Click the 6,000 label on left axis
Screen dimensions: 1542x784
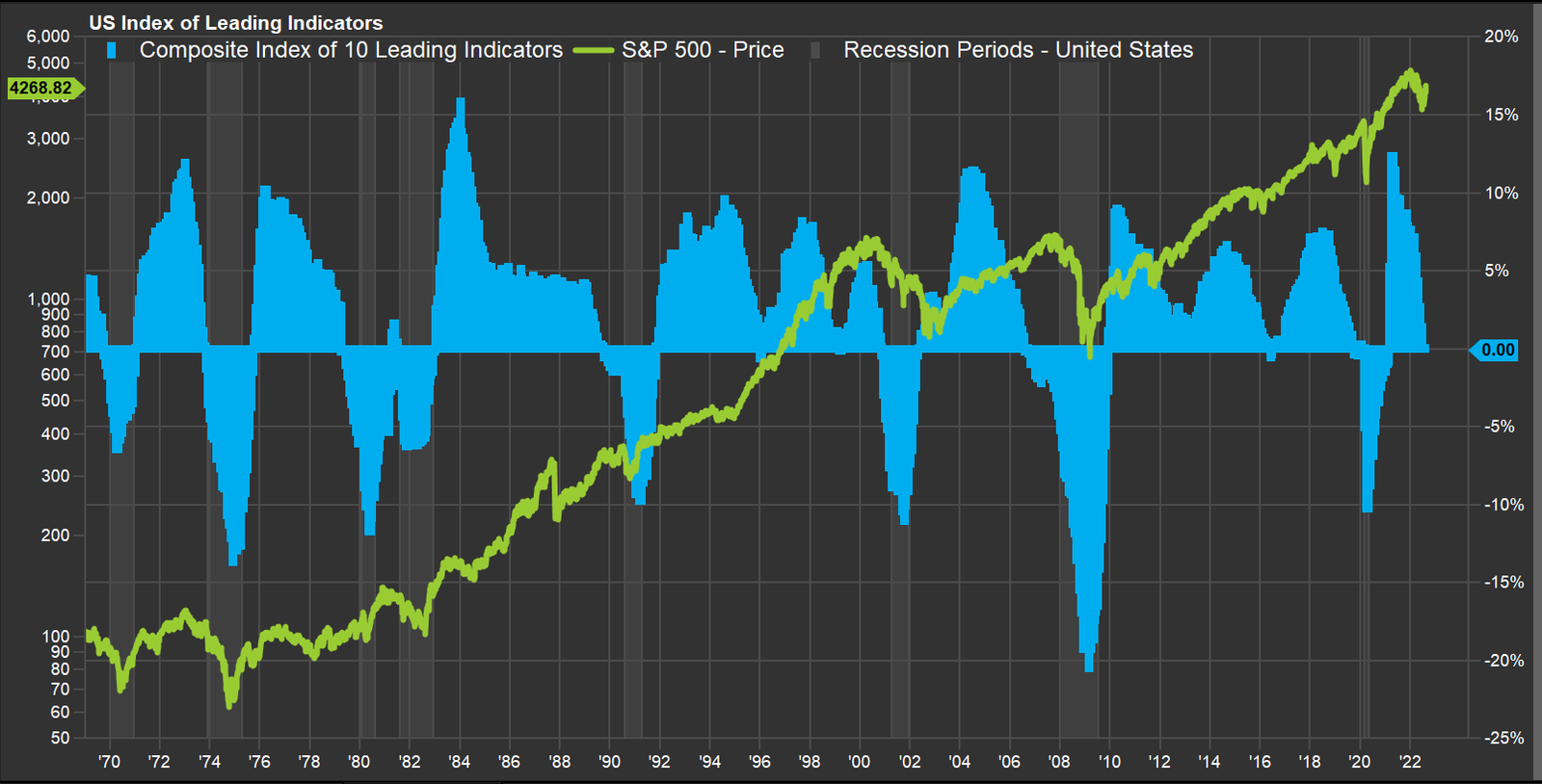(x=48, y=37)
